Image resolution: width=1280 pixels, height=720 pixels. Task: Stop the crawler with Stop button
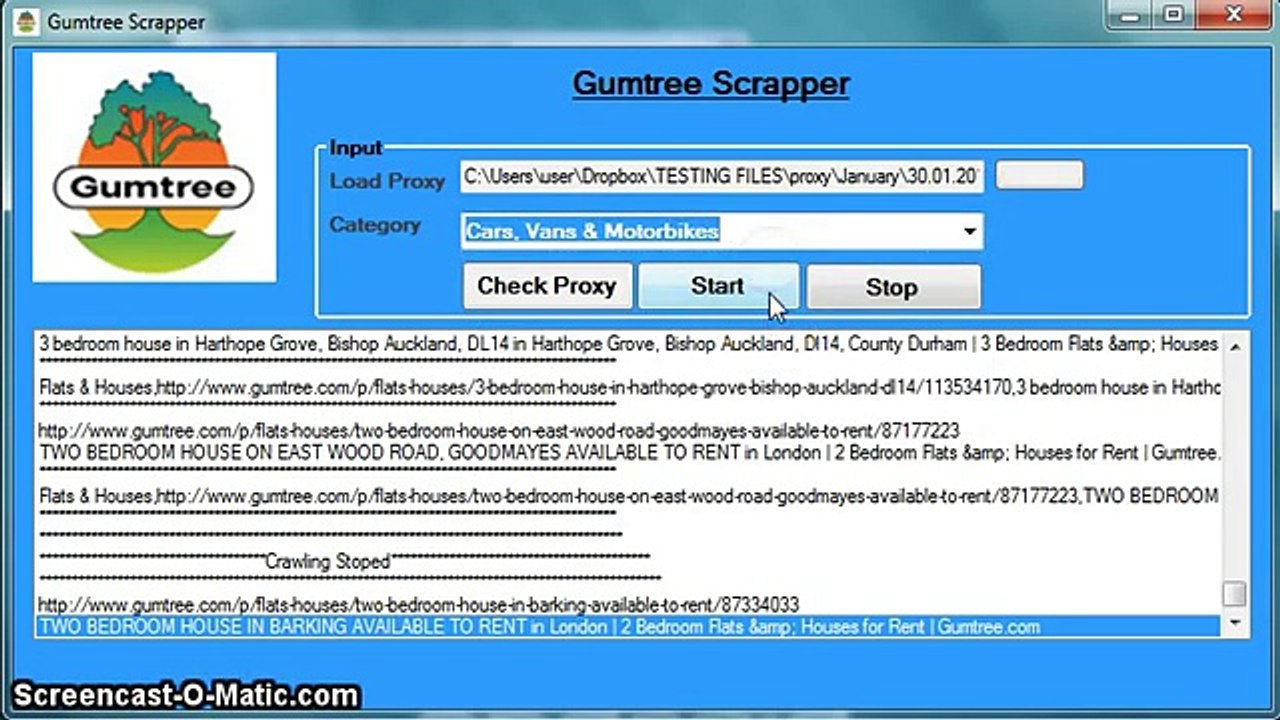[x=893, y=287]
